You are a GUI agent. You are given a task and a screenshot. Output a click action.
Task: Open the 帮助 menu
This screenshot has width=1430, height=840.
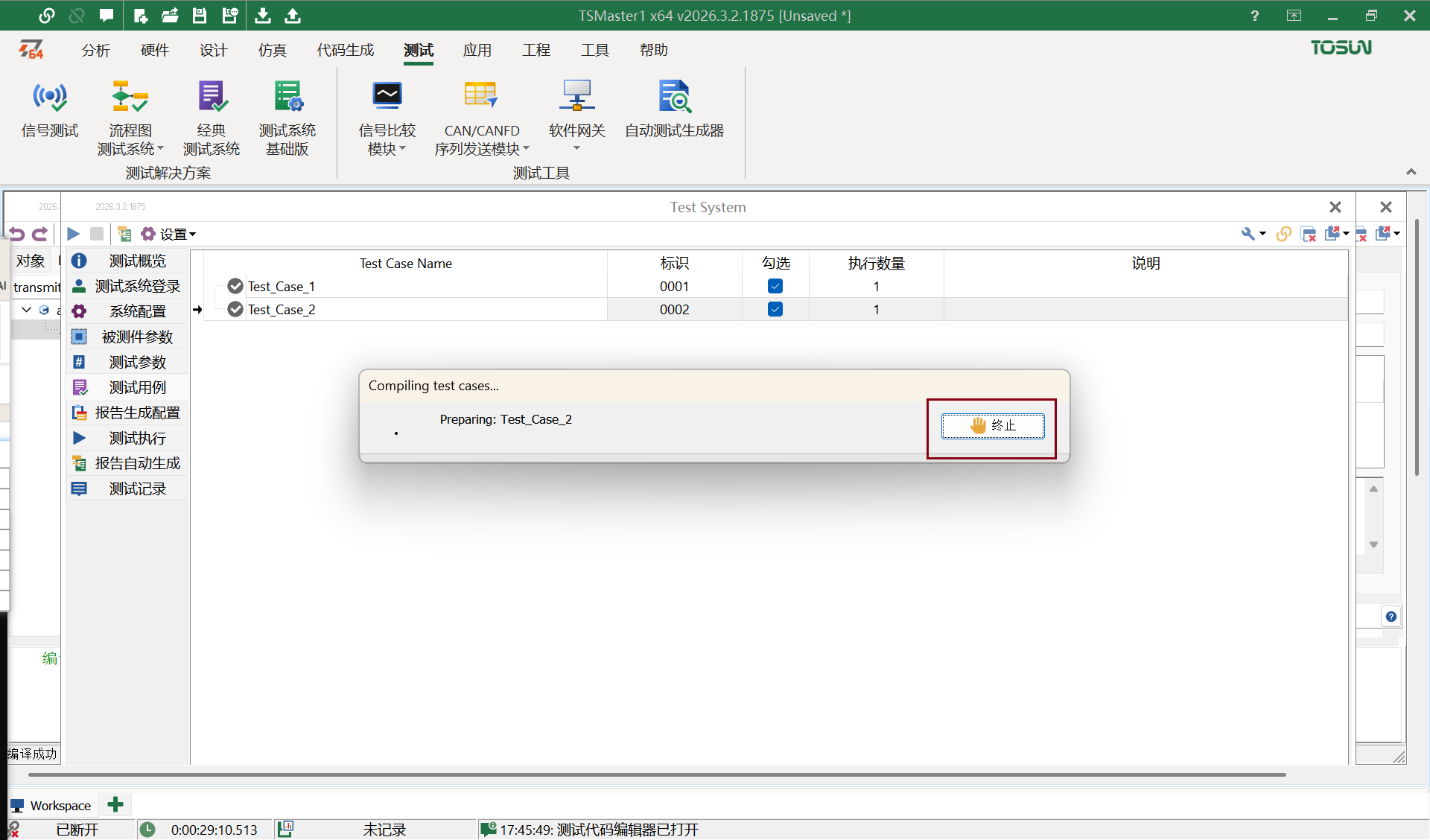click(x=653, y=50)
